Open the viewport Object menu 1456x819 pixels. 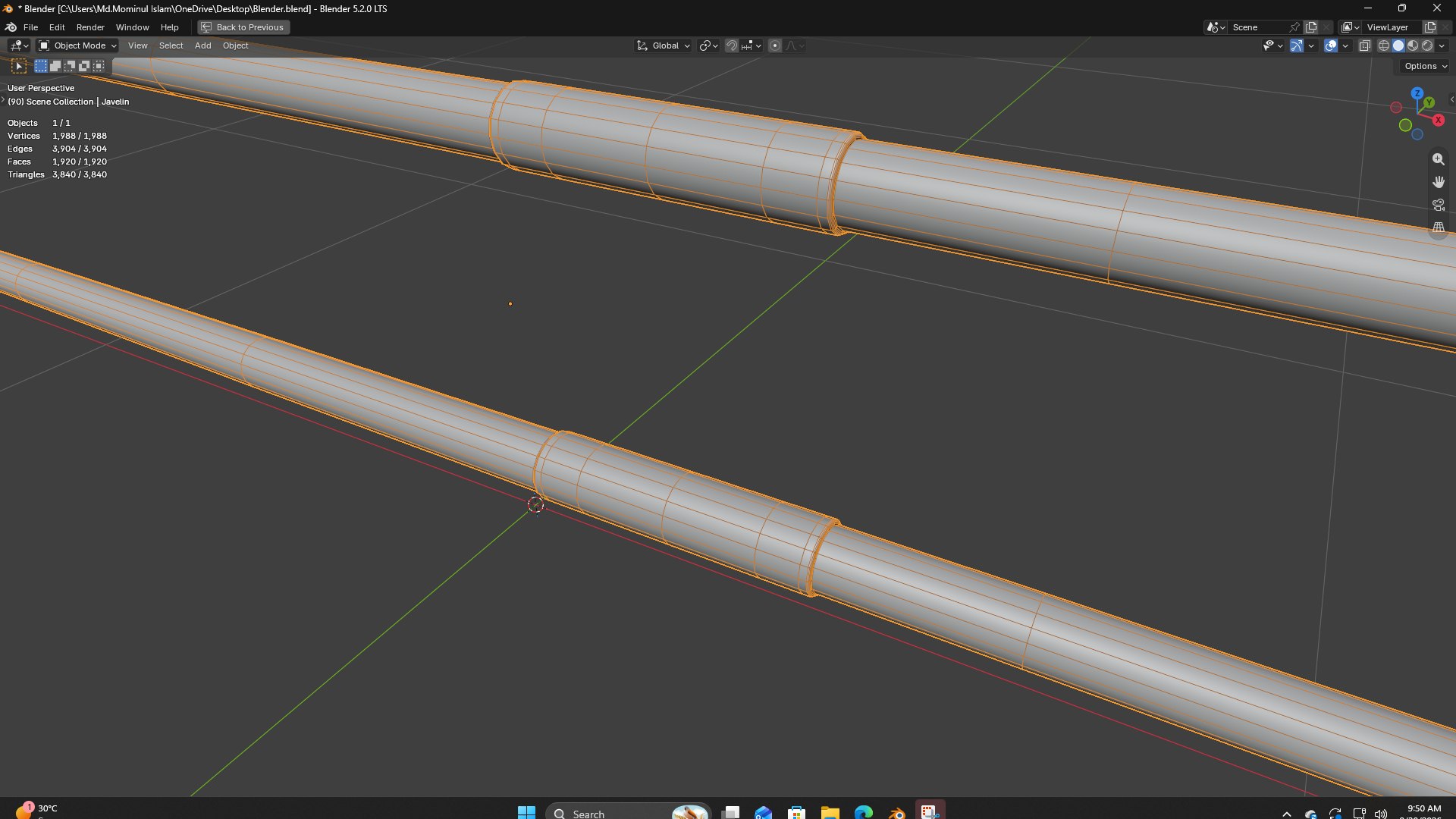pos(235,45)
